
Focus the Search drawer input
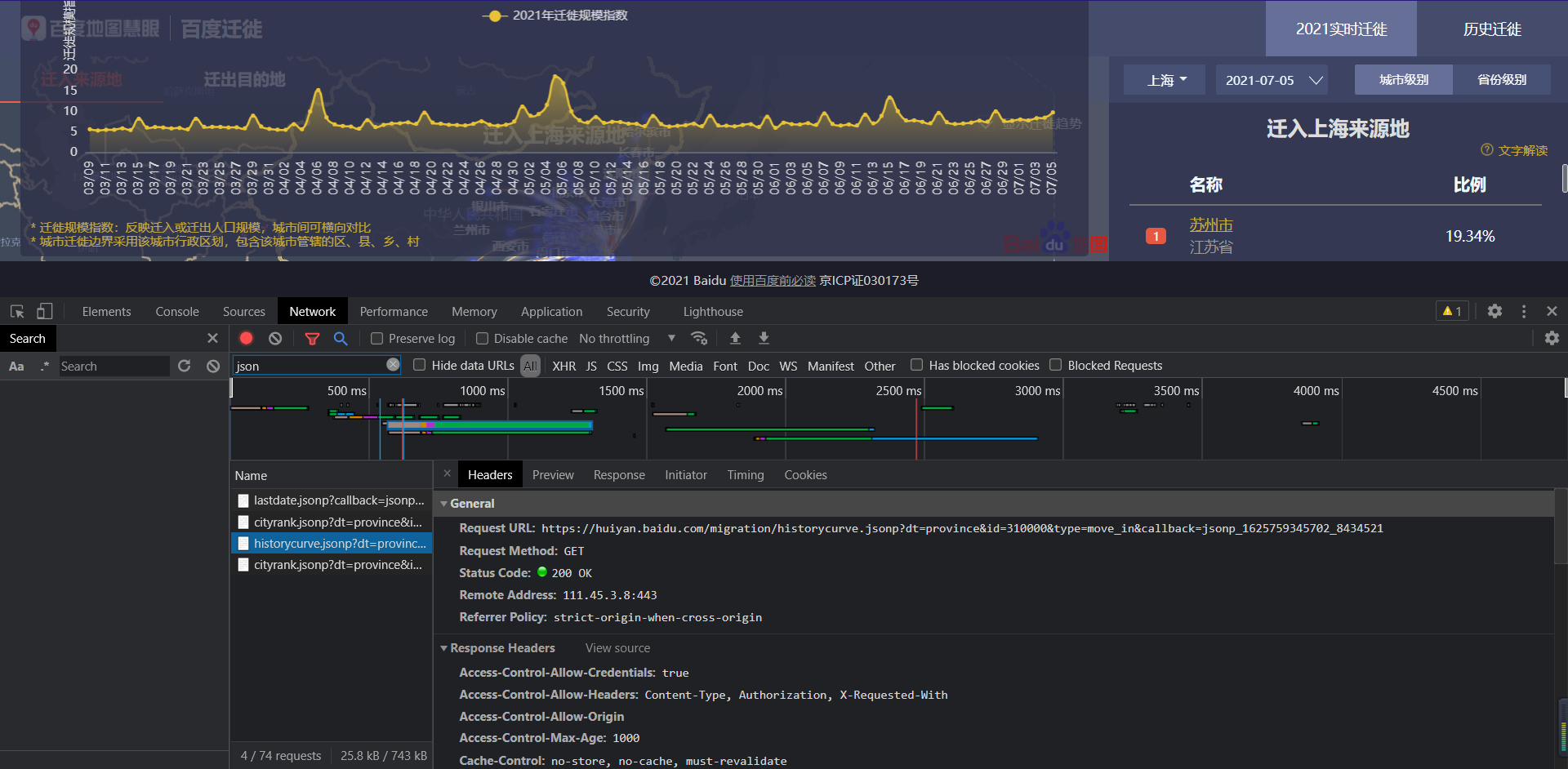point(114,367)
